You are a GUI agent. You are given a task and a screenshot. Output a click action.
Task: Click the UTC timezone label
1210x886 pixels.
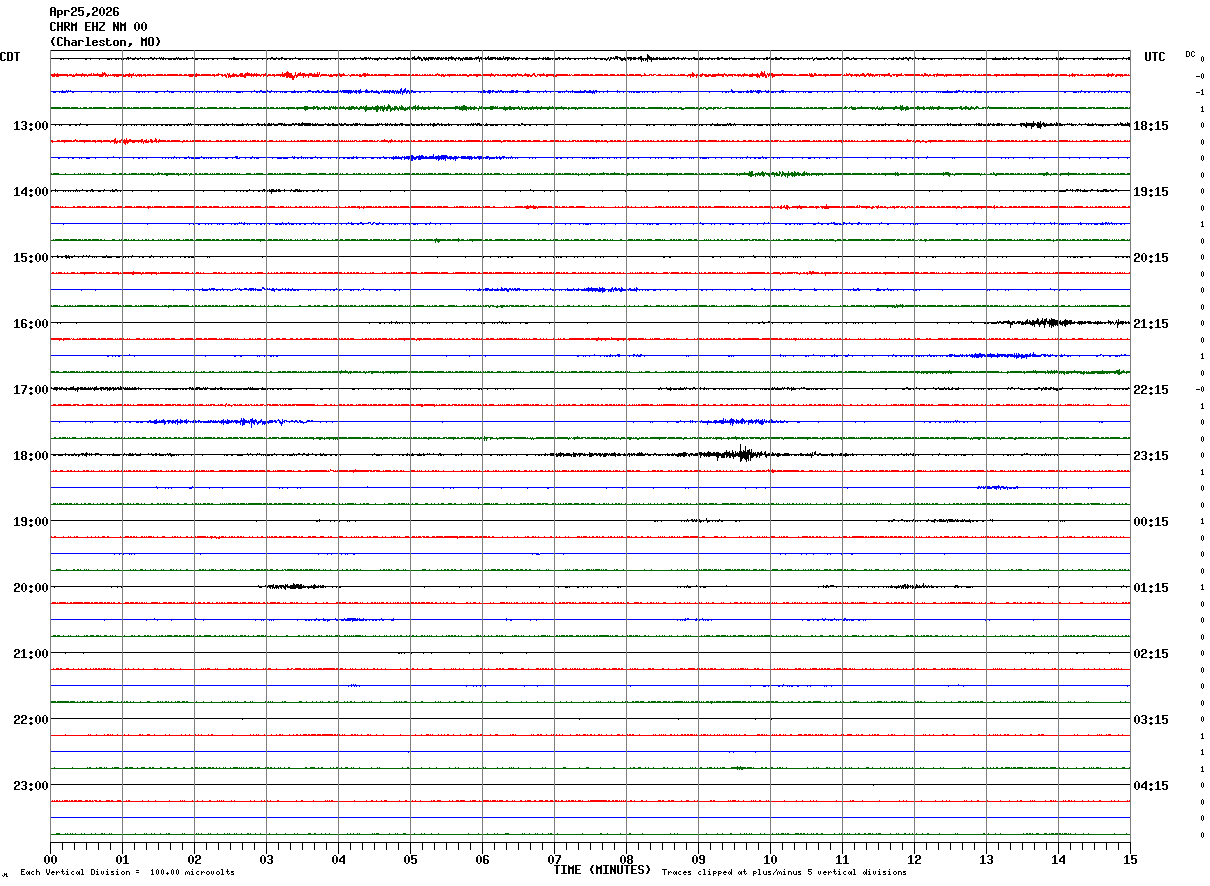(1155, 57)
